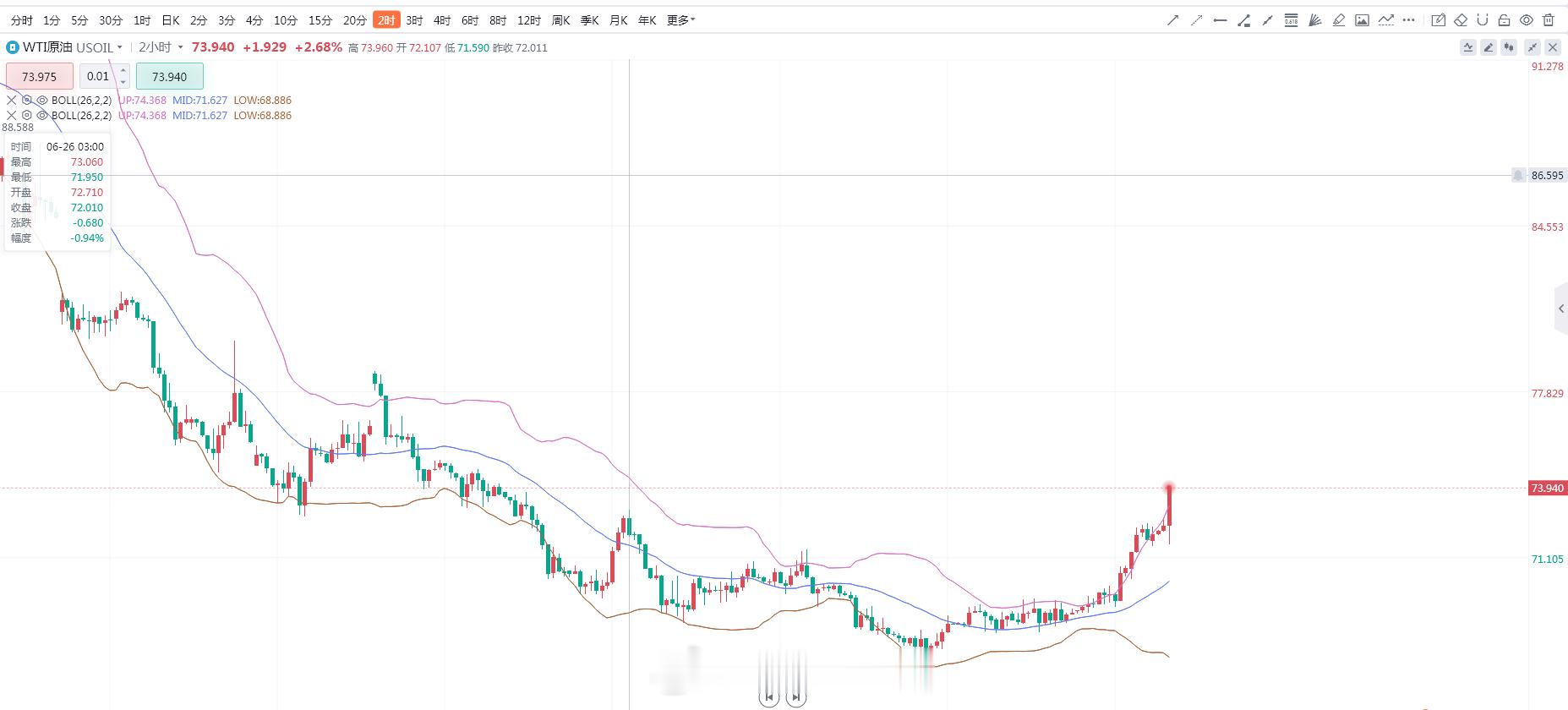Click the edit note drawing icon
Image resolution: width=1568 pixels, height=710 pixels.
[x=1438, y=20]
